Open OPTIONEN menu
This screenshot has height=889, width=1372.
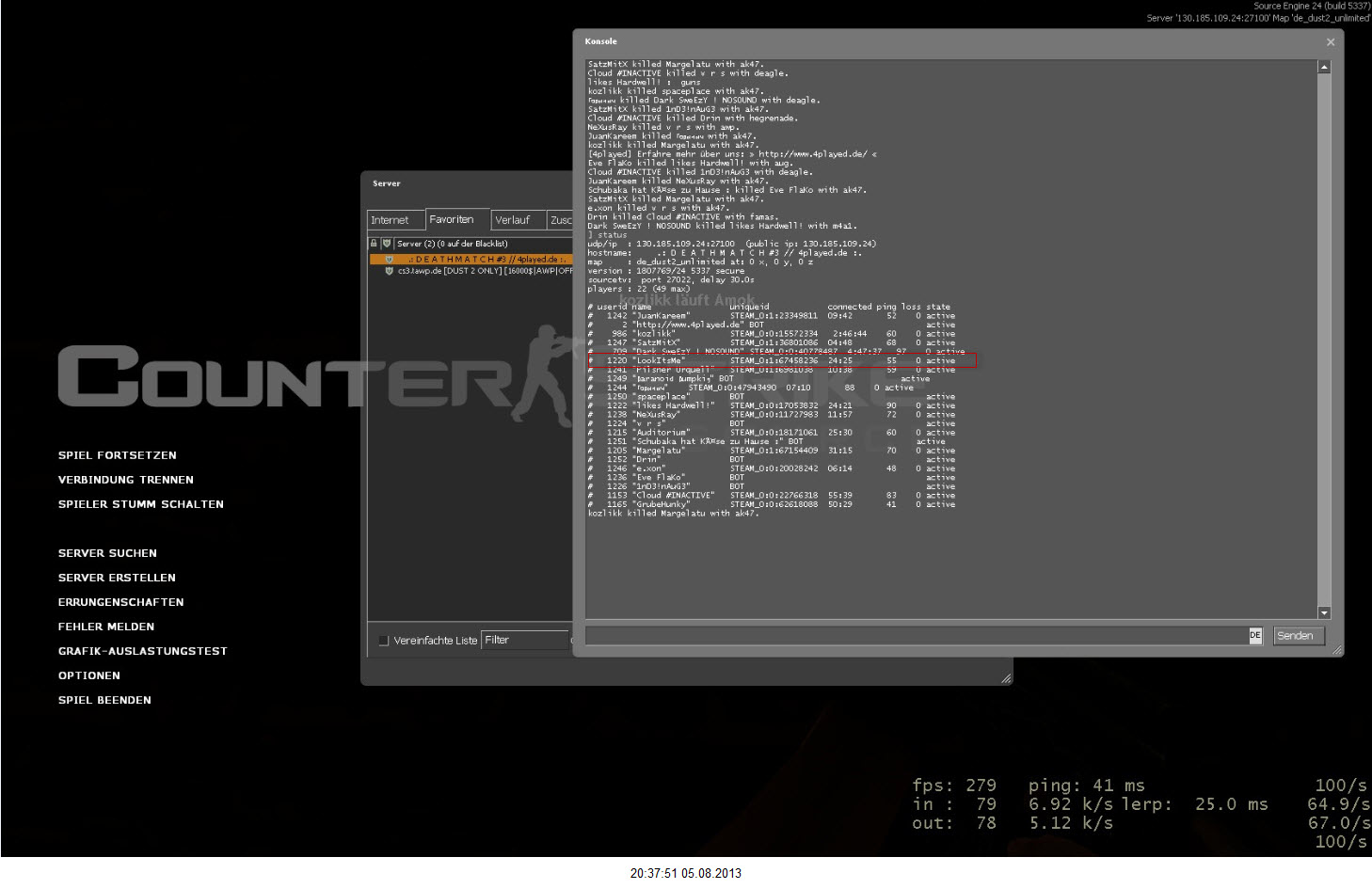click(x=89, y=675)
